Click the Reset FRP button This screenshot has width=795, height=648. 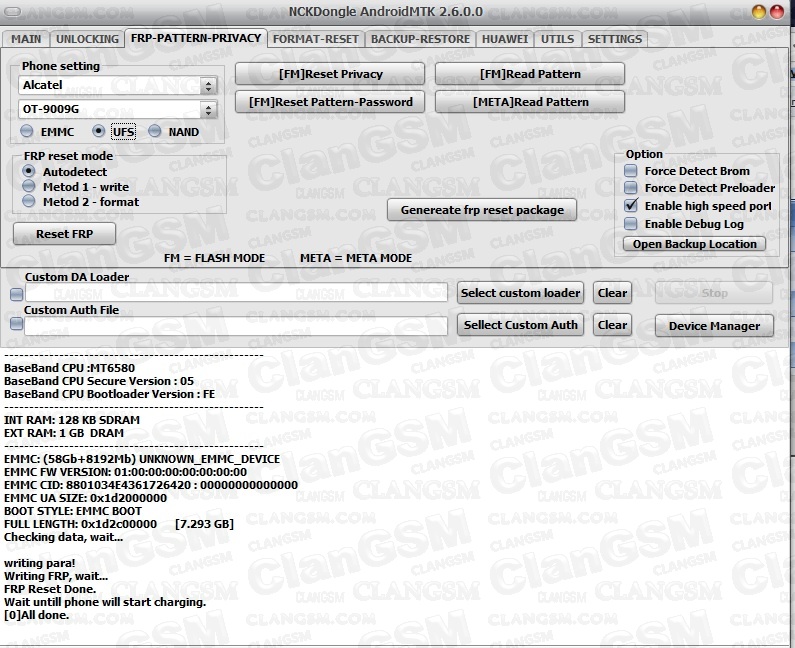click(x=64, y=234)
